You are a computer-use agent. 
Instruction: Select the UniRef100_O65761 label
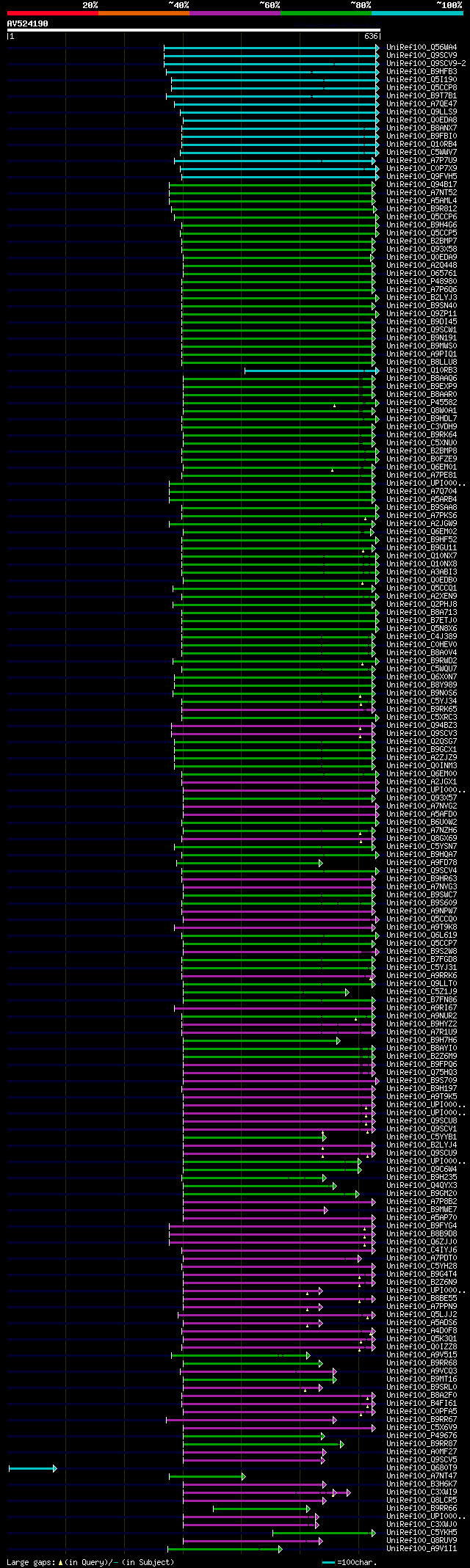(422, 273)
